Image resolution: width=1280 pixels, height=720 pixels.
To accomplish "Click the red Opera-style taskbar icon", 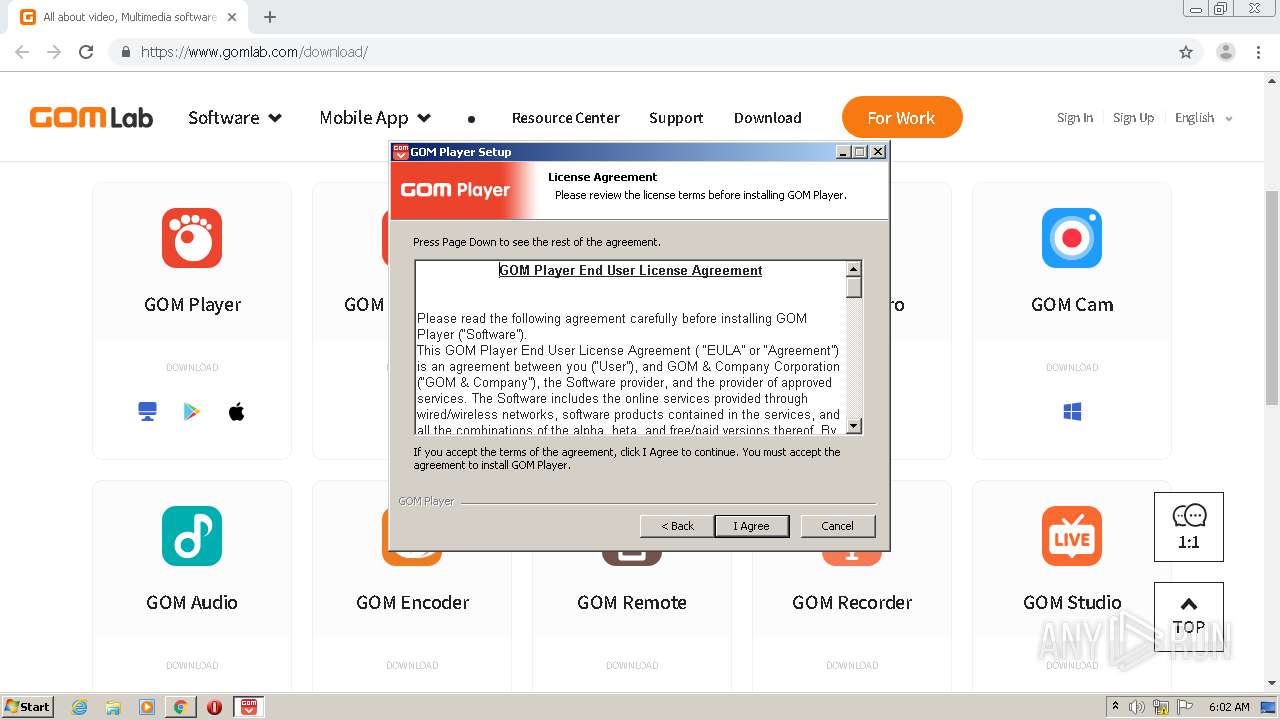I will point(214,707).
